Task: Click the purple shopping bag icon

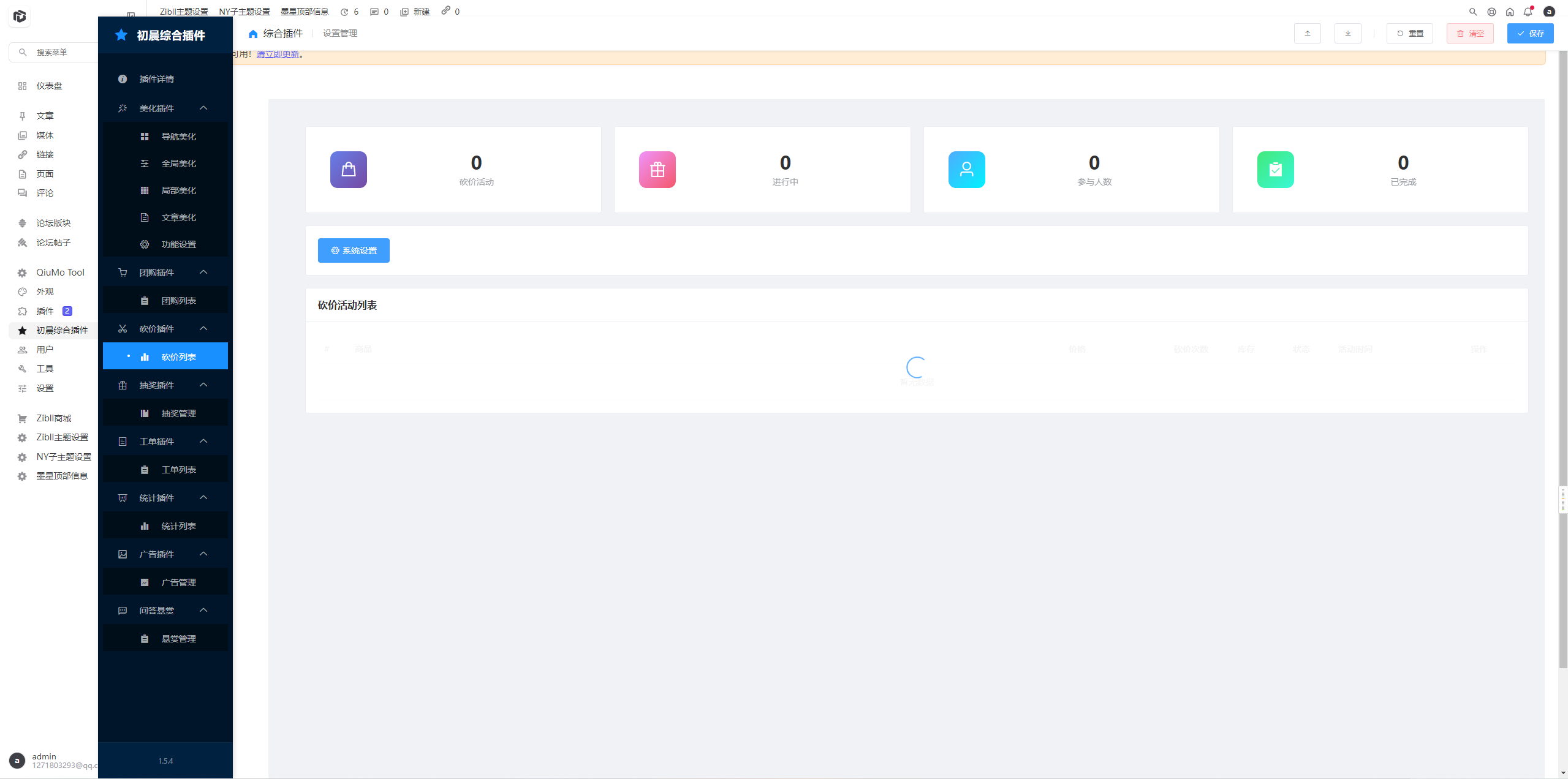Action: click(x=348, y=170)
